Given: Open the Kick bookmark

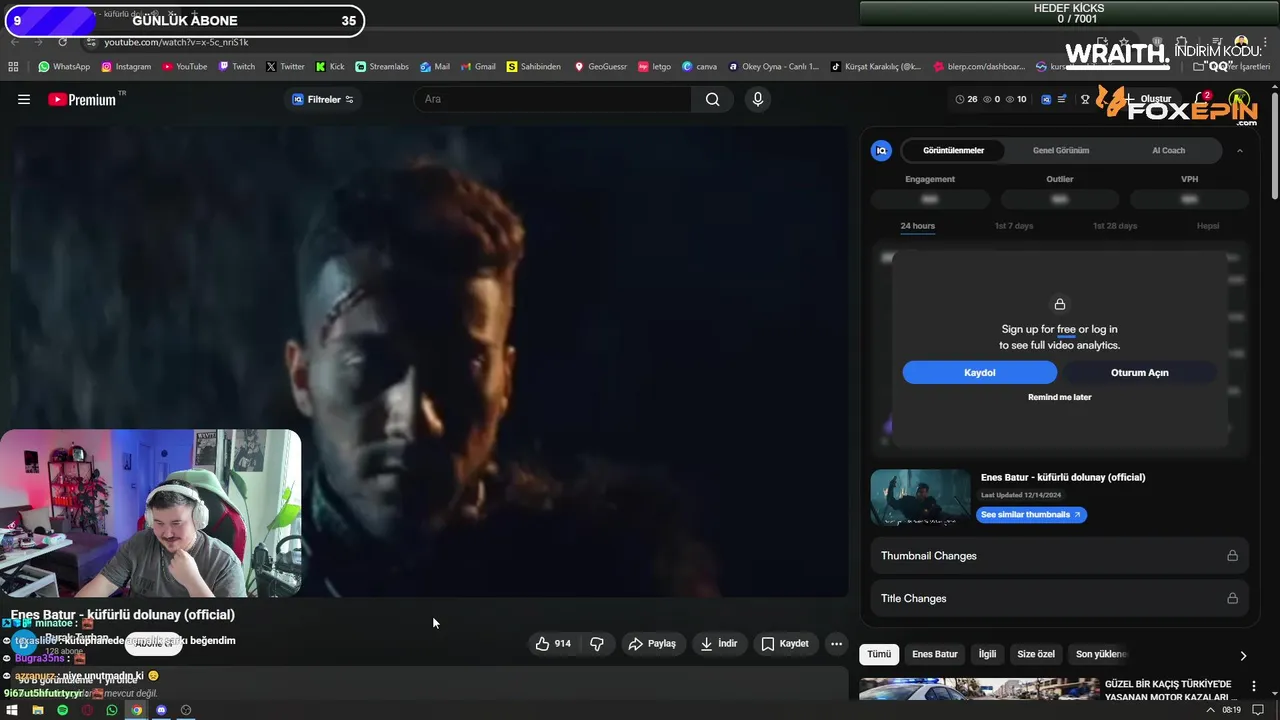Looking at the screenshot, I should pyautogui.click(x=330, y=67).
